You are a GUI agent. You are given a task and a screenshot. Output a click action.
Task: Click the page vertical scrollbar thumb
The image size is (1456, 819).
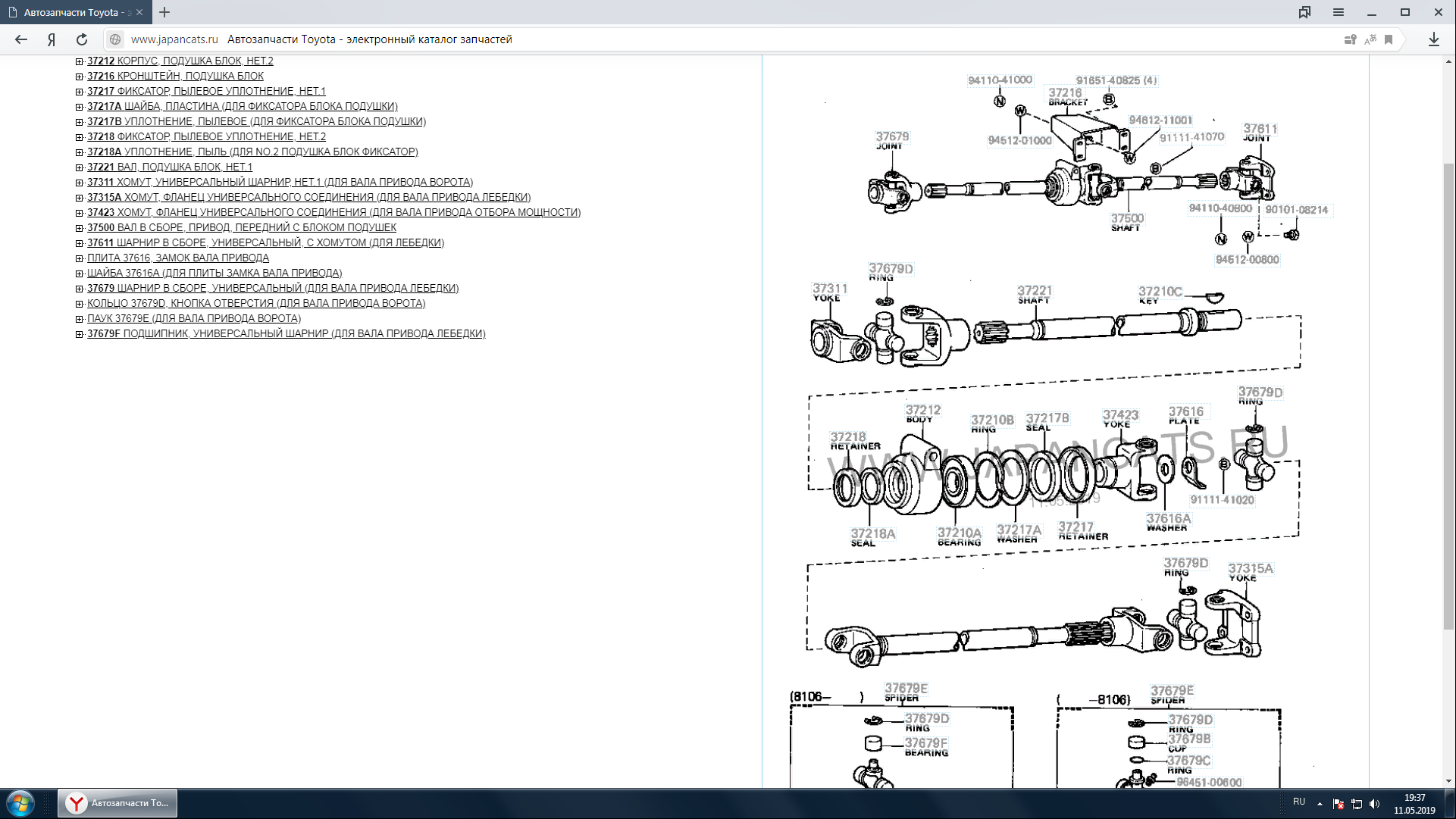tap(1449, 396)
